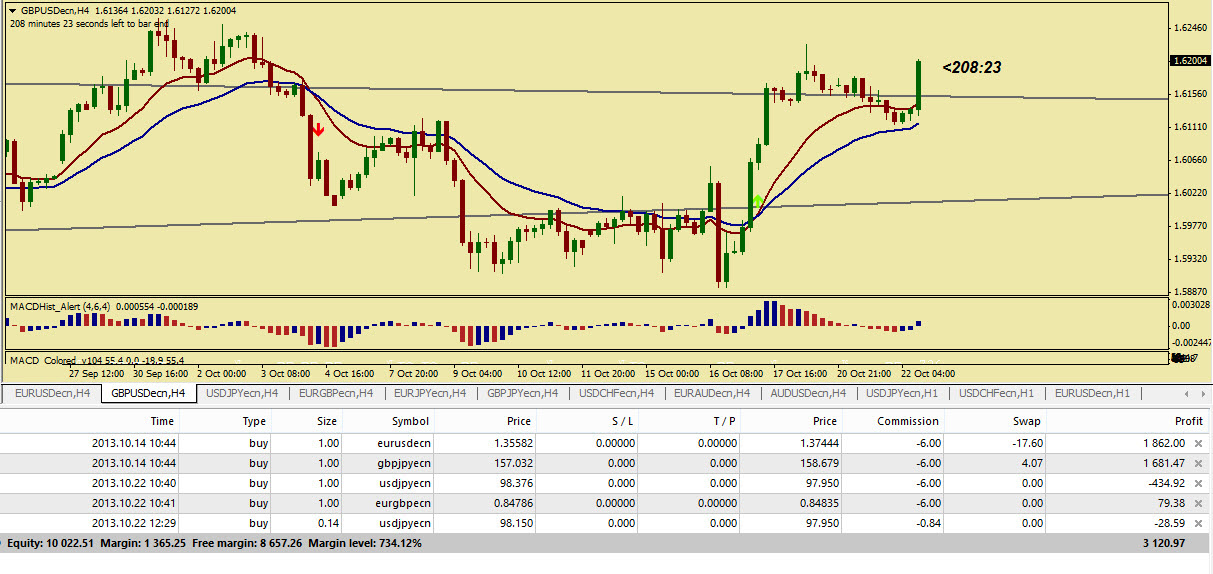
Task: Click the Swap column header
Action: click(1027, 421)
